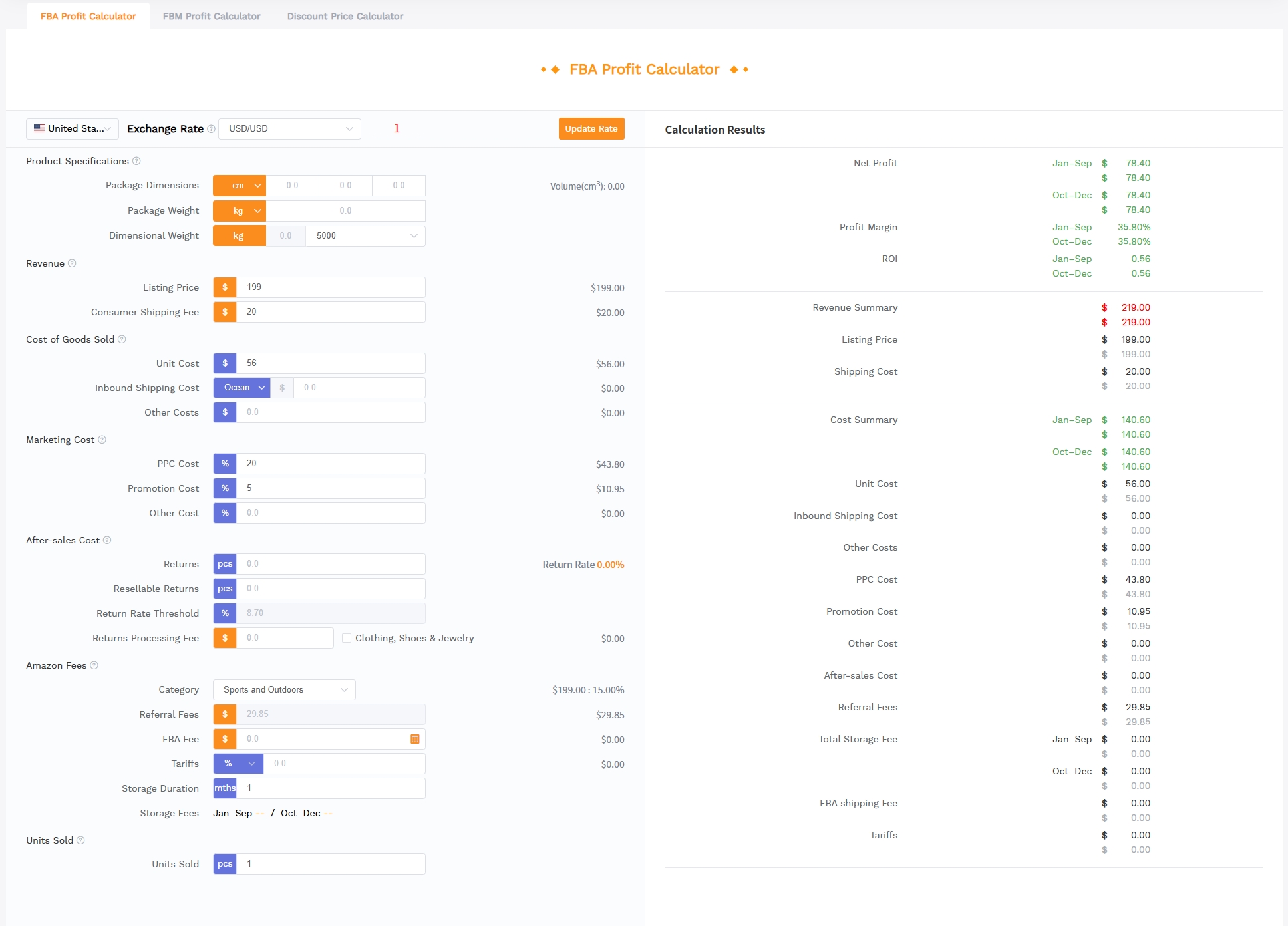Click the Product Specifications help icon
The height and width of the screenshot is (926, 1288).
(136, 161)
